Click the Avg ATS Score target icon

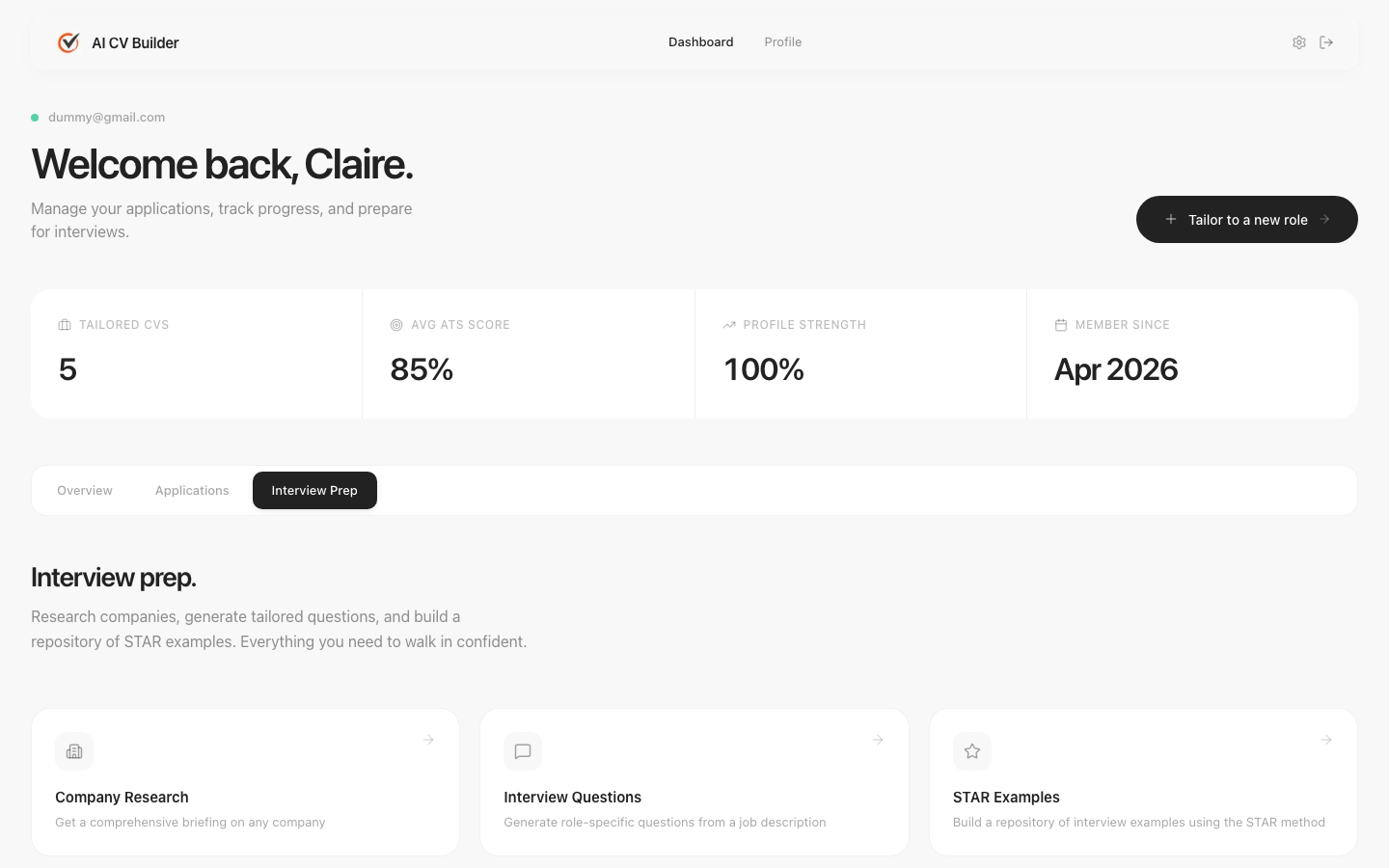[x=396, y=325]
